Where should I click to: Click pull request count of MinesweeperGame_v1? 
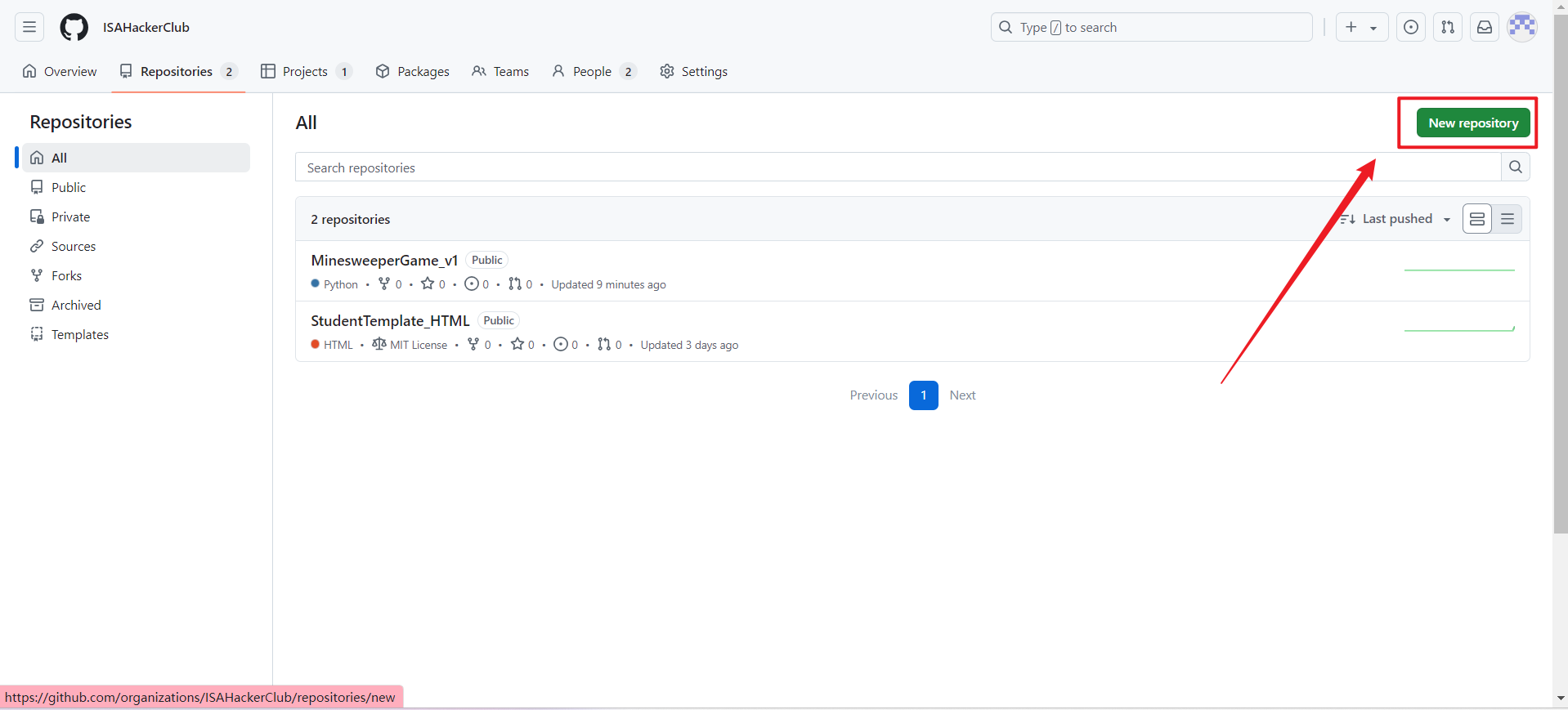(520, 284)
